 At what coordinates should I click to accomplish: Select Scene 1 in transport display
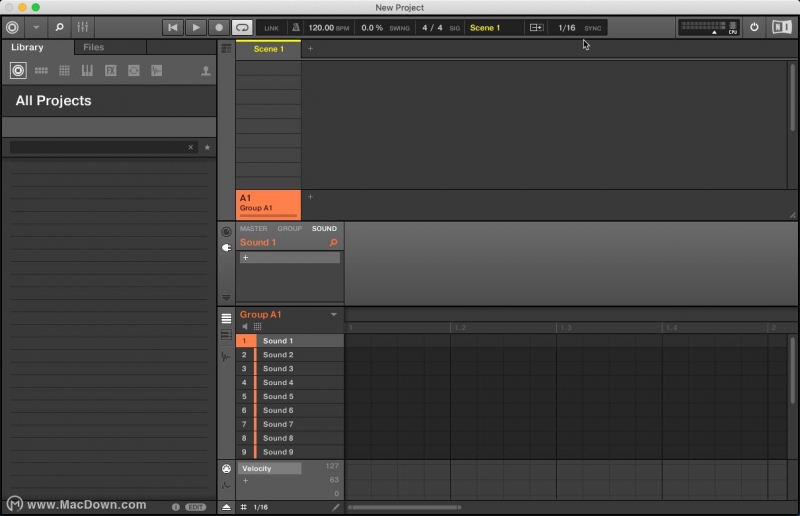[485, 28]
